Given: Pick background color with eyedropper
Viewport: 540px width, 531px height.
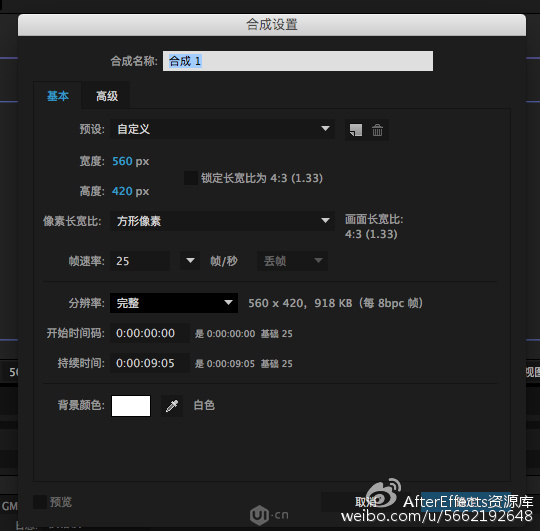Looking at the screenshot, I should click(172, 406).
